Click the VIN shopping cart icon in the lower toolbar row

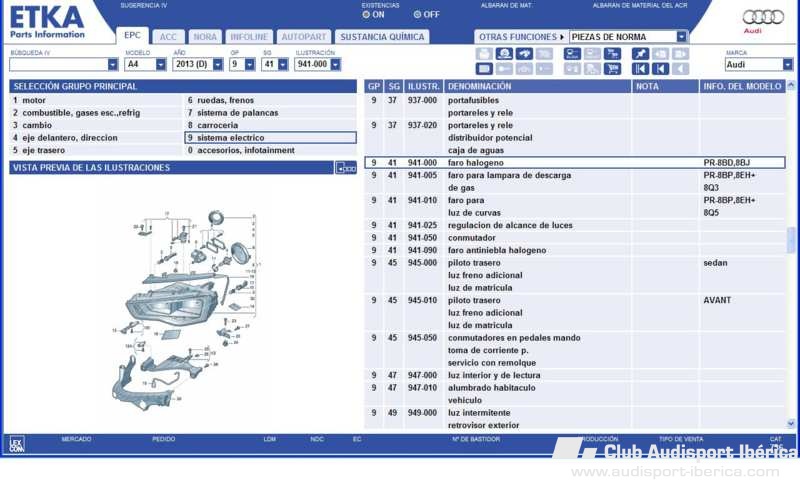(x=612, y=69)
